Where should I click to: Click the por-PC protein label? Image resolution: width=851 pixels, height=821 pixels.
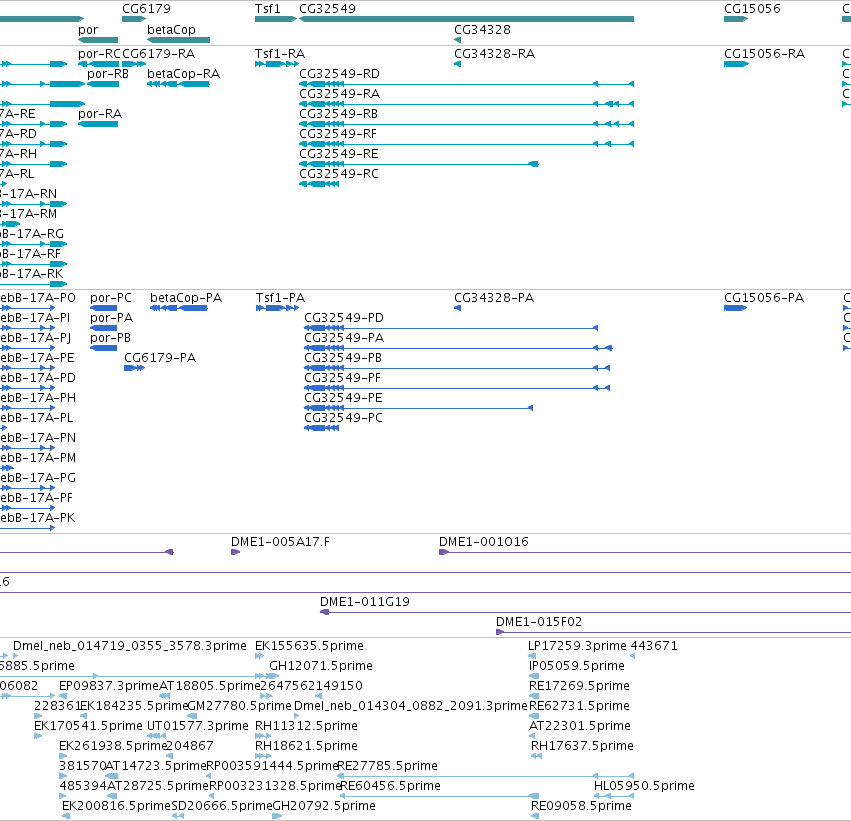tap(111, 298)
